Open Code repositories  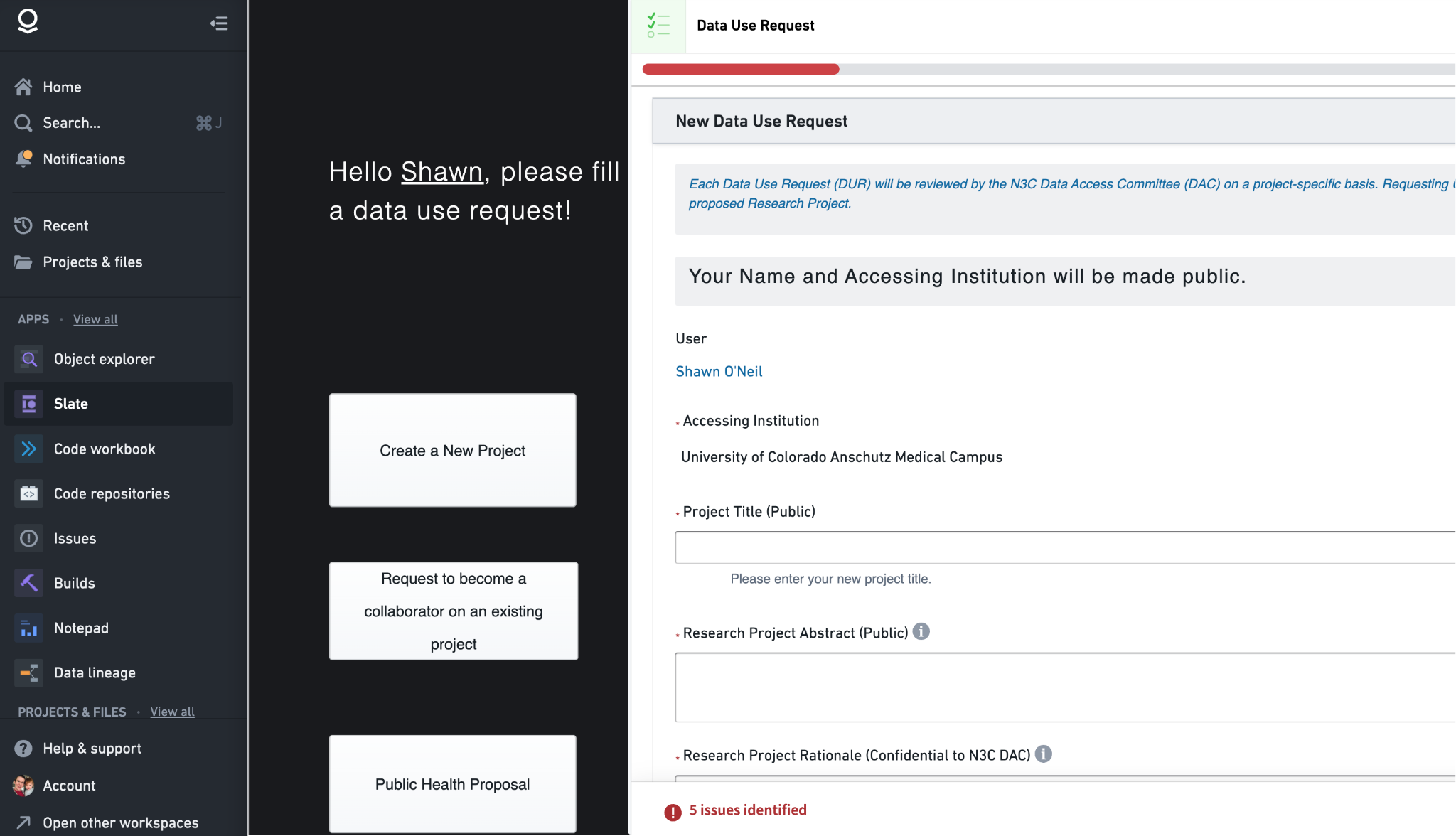pos(111,493)
